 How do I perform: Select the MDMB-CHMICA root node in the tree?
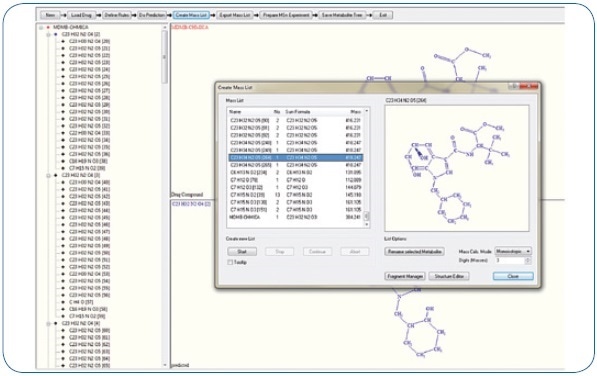pyautogui.click(x=71, y=27)
